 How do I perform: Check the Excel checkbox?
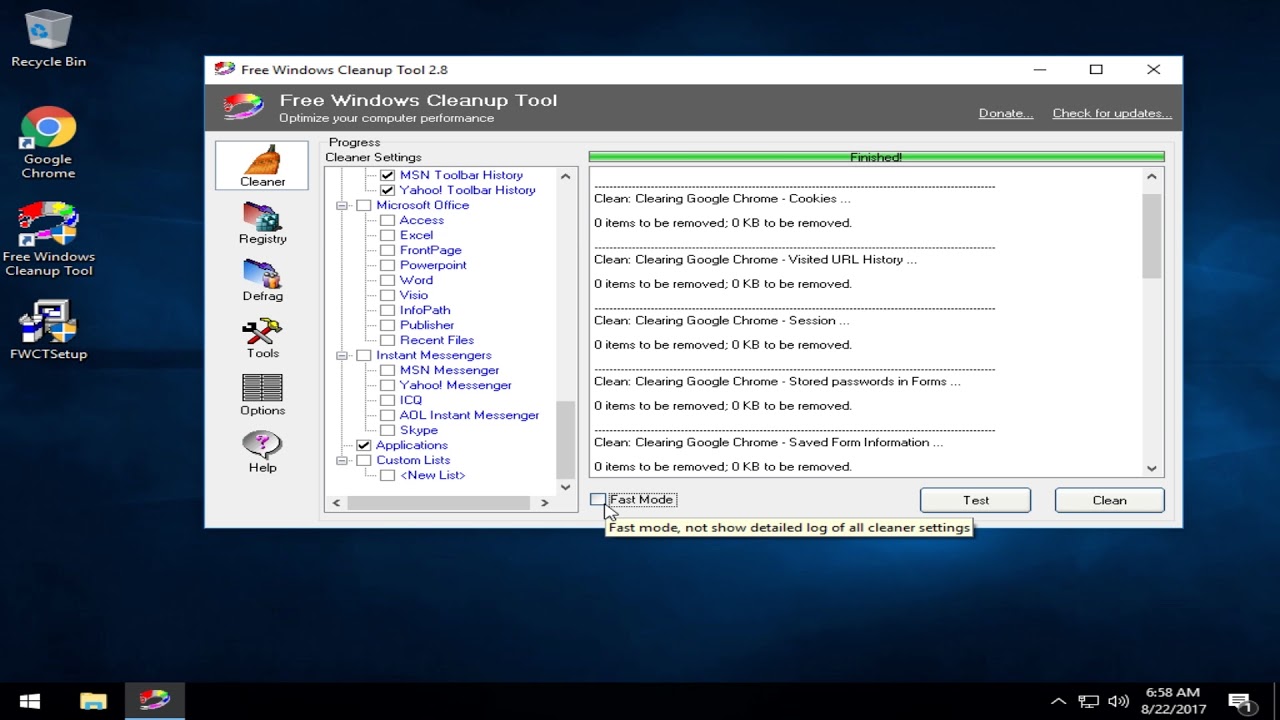coord(387,235)
